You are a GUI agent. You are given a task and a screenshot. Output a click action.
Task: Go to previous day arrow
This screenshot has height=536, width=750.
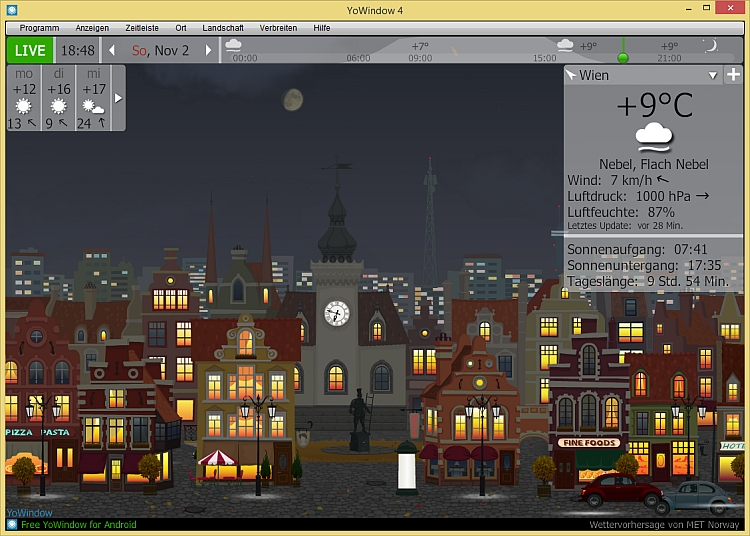pyautogui.click(x=112, y=50)
